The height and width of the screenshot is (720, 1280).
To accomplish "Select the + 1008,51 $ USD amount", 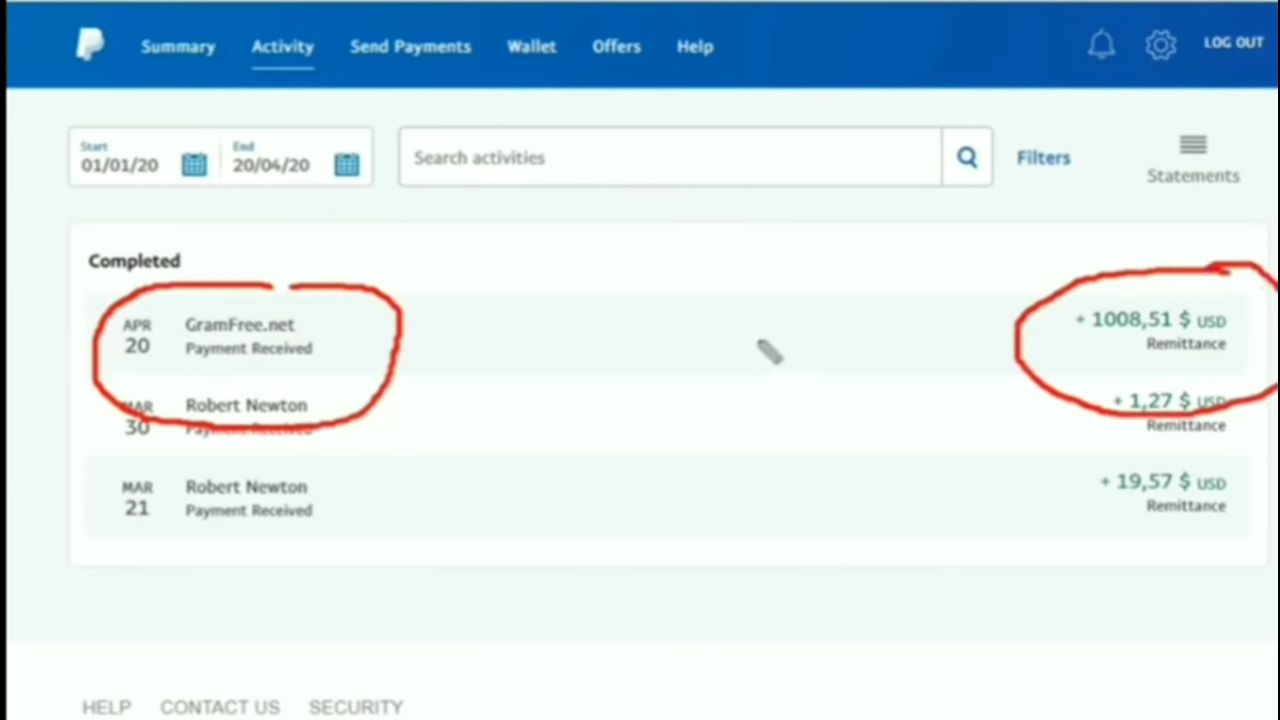I will point(1150,320).
